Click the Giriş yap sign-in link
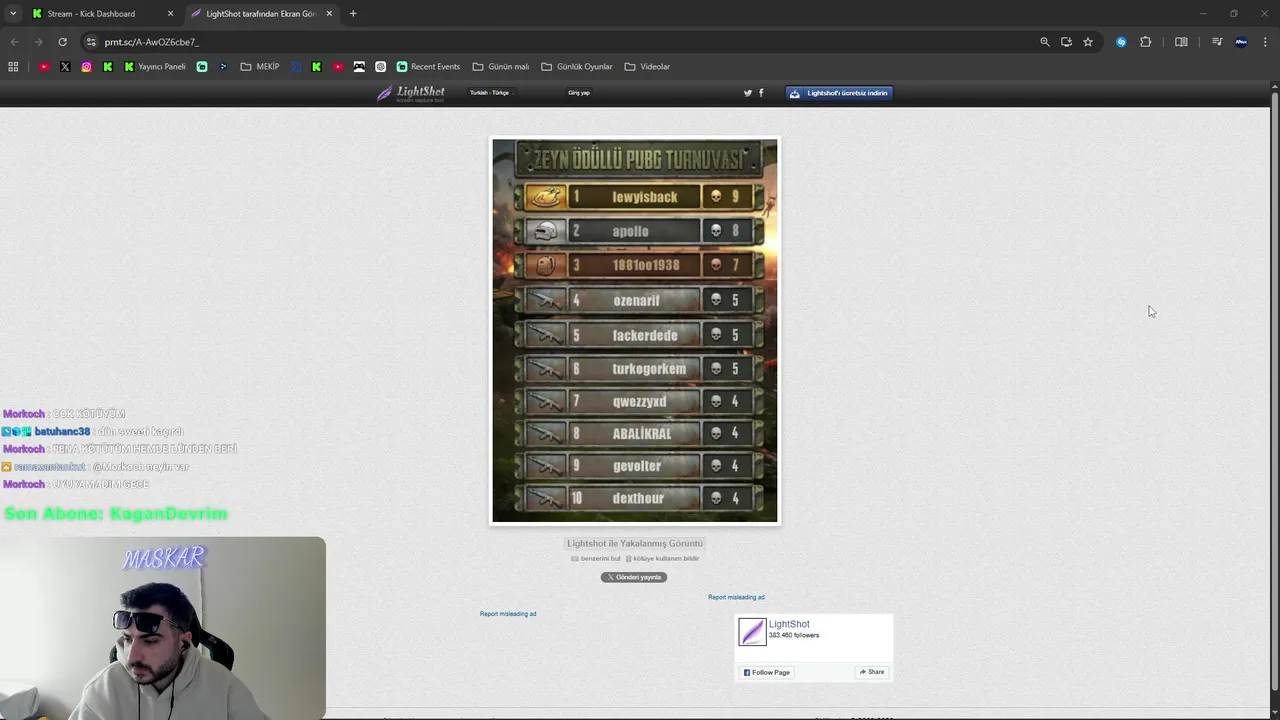 (x=579, y=93)
